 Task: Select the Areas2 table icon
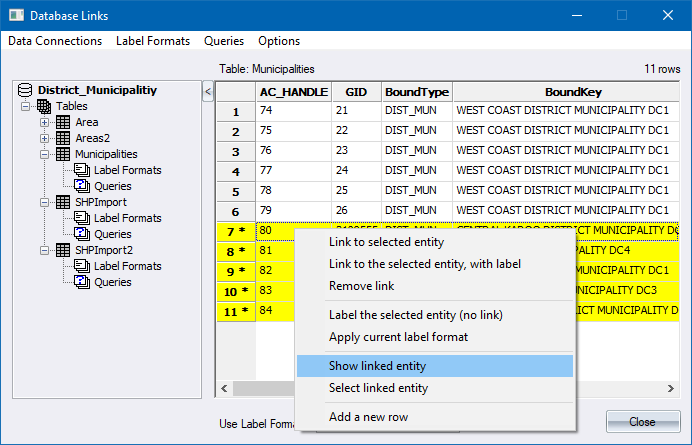[x=63, y=138]
